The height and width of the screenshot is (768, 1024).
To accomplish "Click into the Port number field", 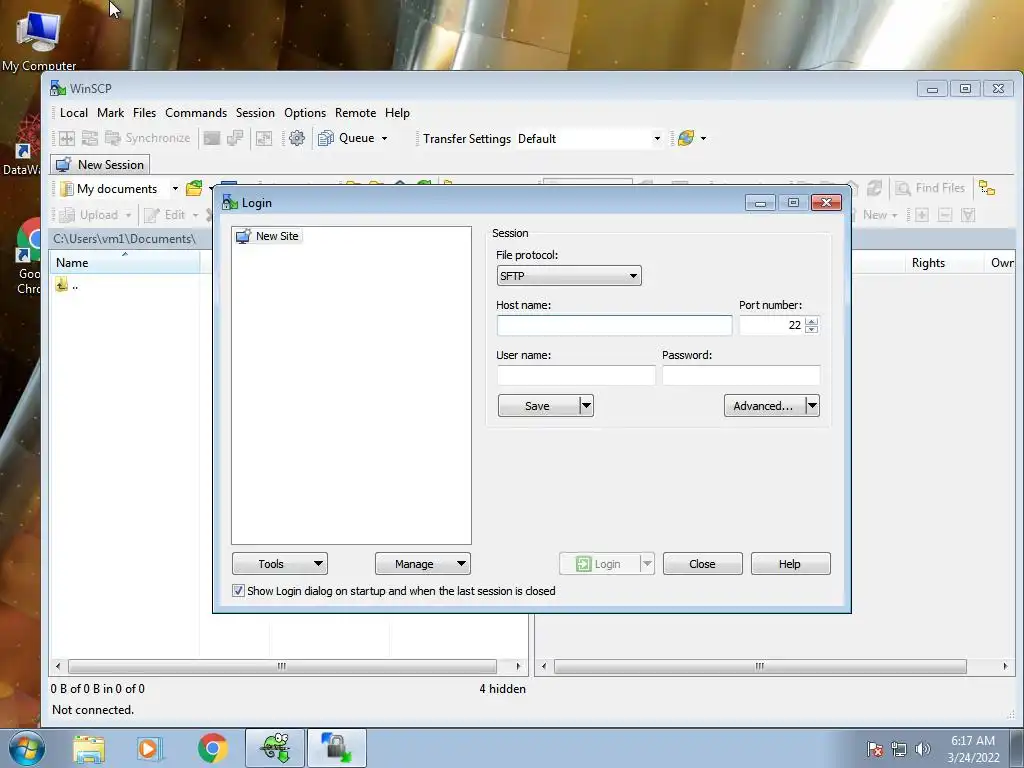I will click(x=772, y=325).
